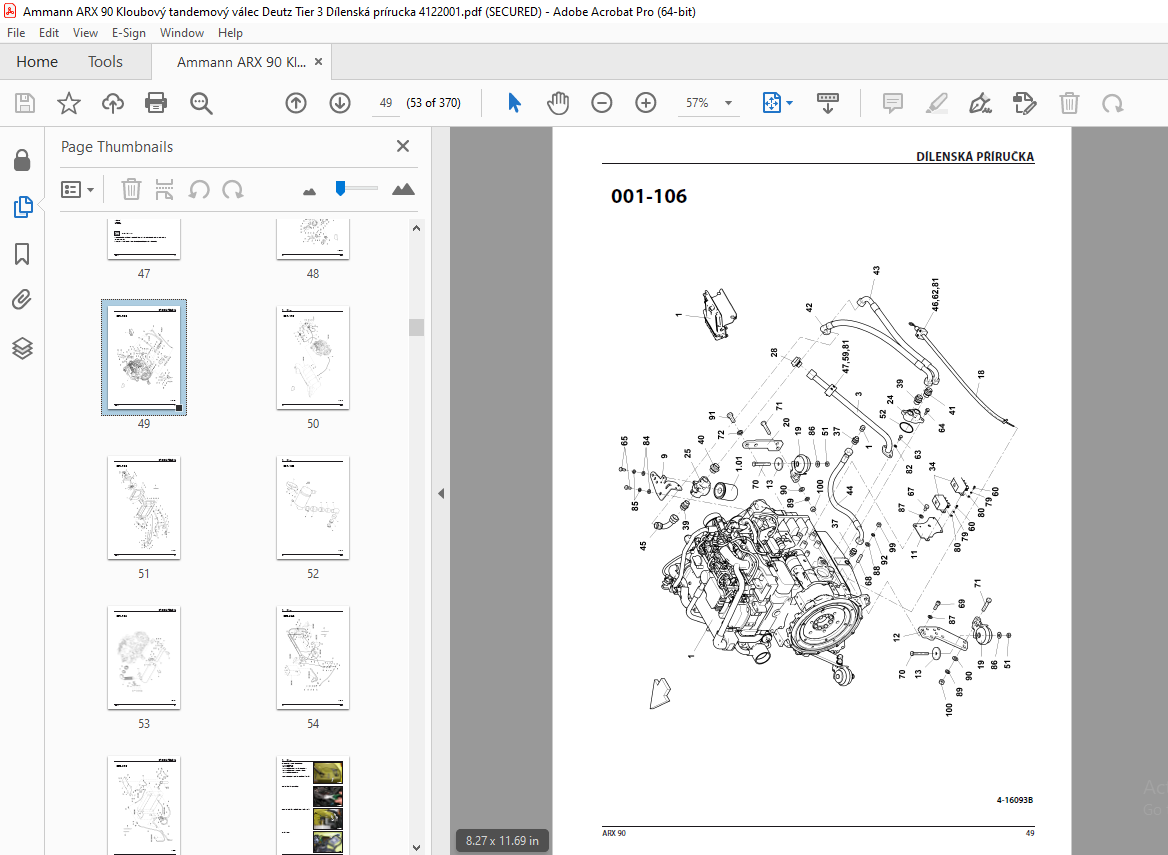This screenshot has height=855, width=1168.
Task: Open the File menu
Action: coord(16,33)
